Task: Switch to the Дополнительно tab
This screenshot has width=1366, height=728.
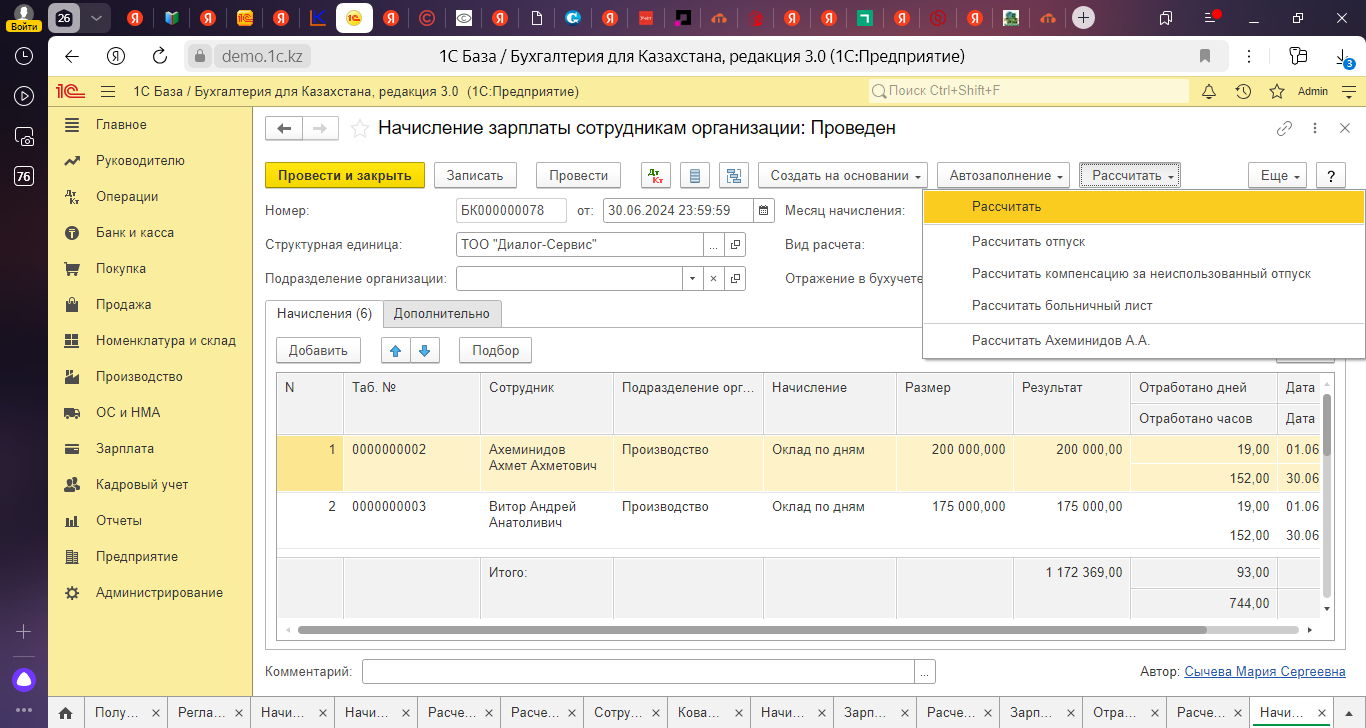Action: pyautogui.click(x=441, y=314)
